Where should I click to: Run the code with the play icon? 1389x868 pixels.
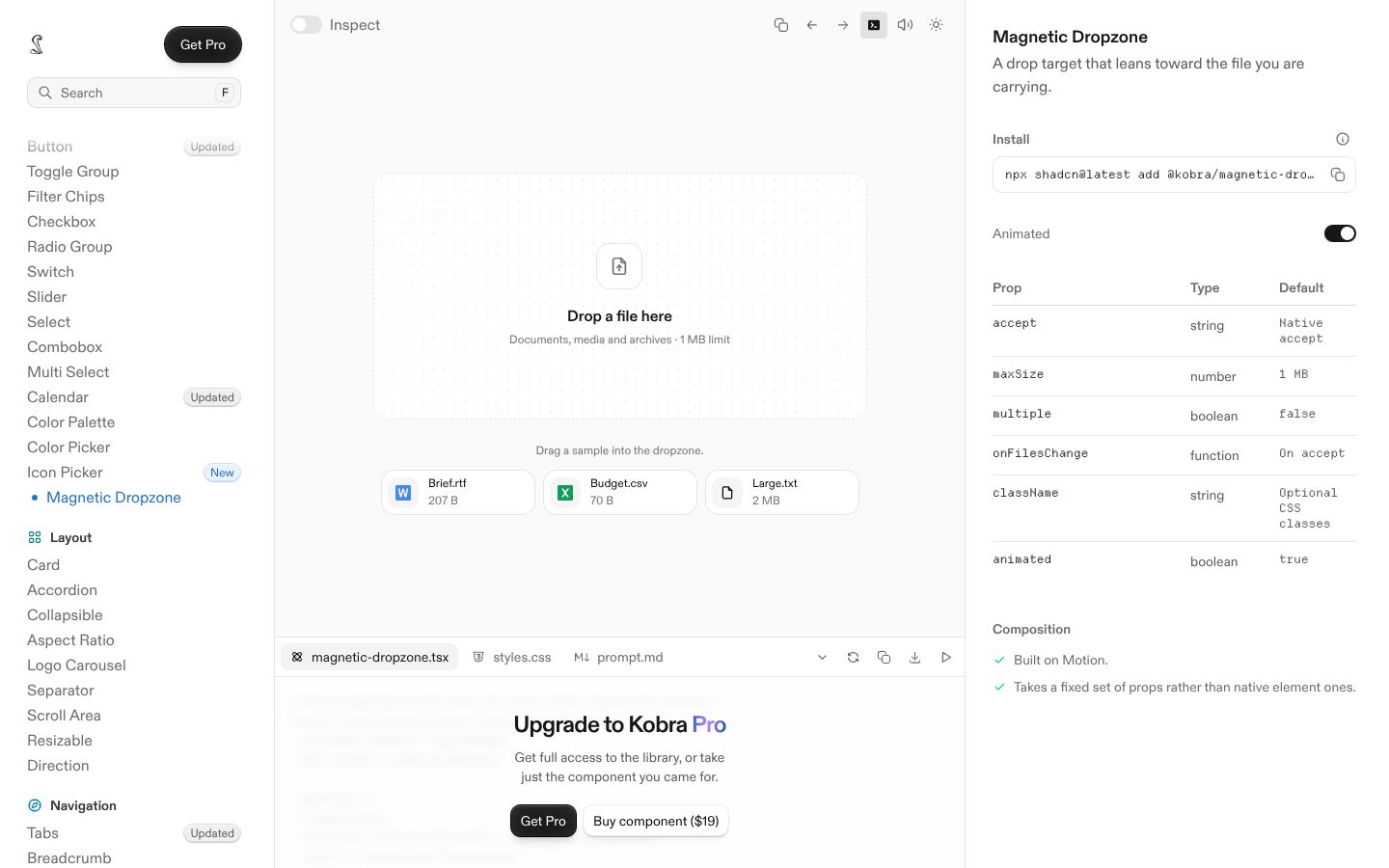coord(946,658)
